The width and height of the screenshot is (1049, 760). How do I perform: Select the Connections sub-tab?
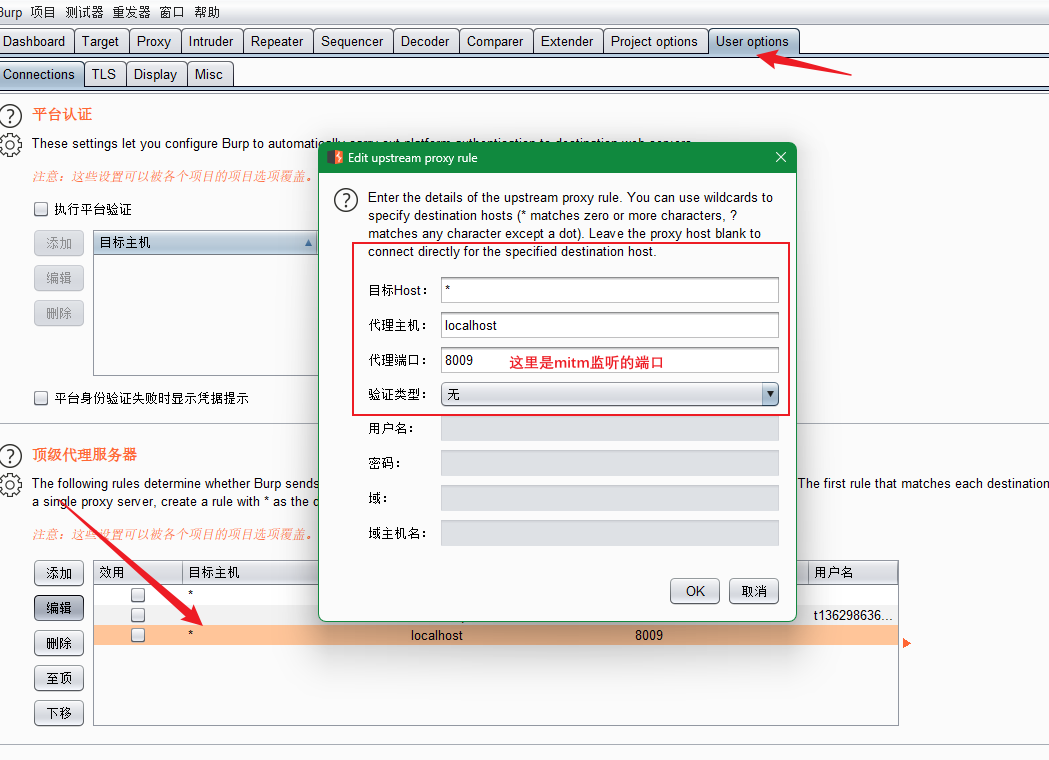pos(39,74)
